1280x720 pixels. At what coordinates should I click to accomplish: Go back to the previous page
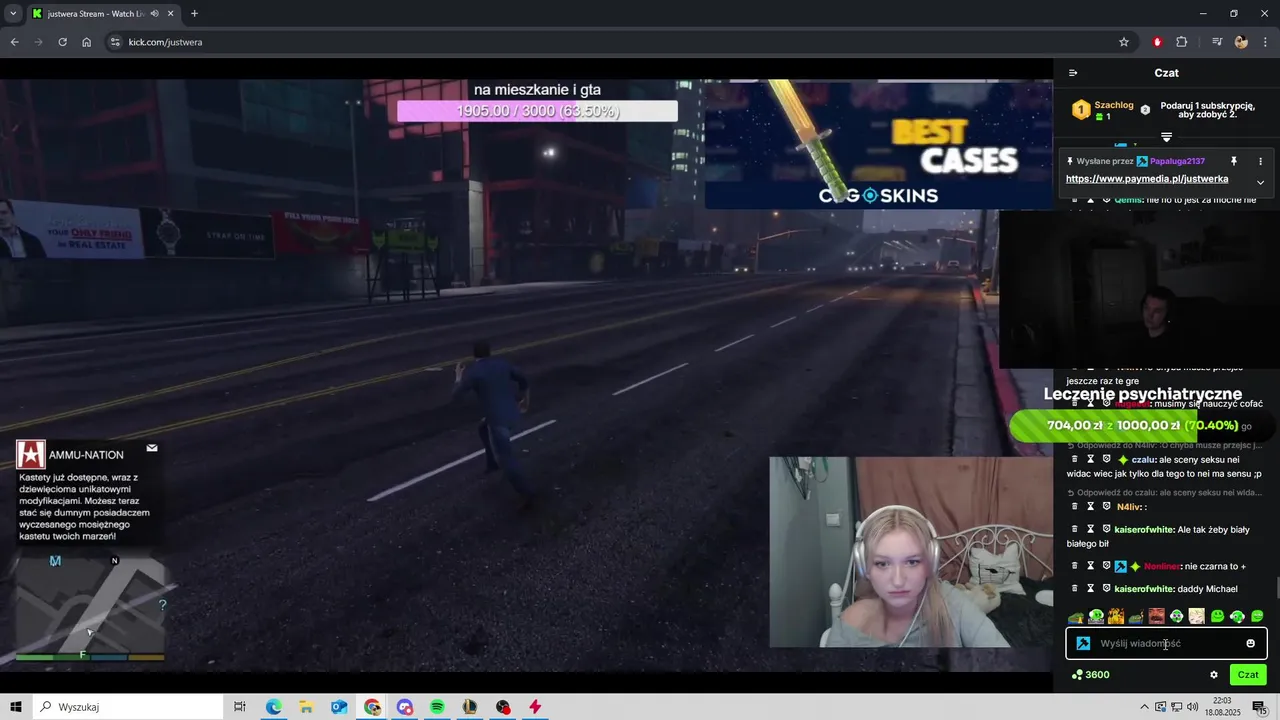(14, 42)
